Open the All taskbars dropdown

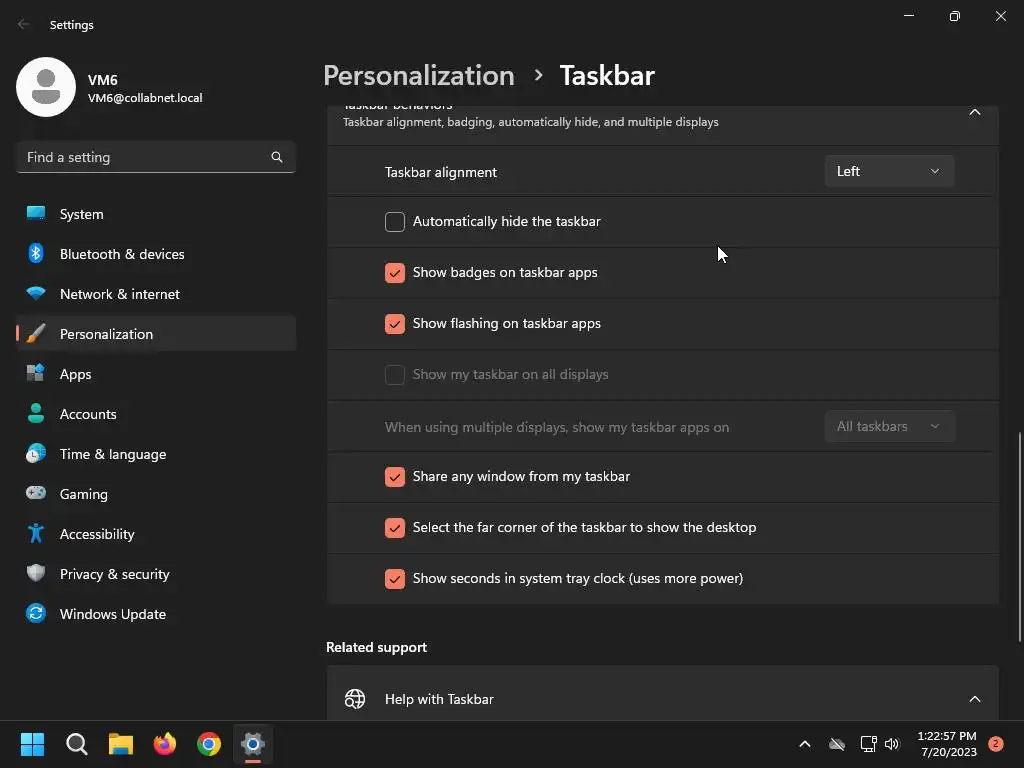(x=889, y=426)
